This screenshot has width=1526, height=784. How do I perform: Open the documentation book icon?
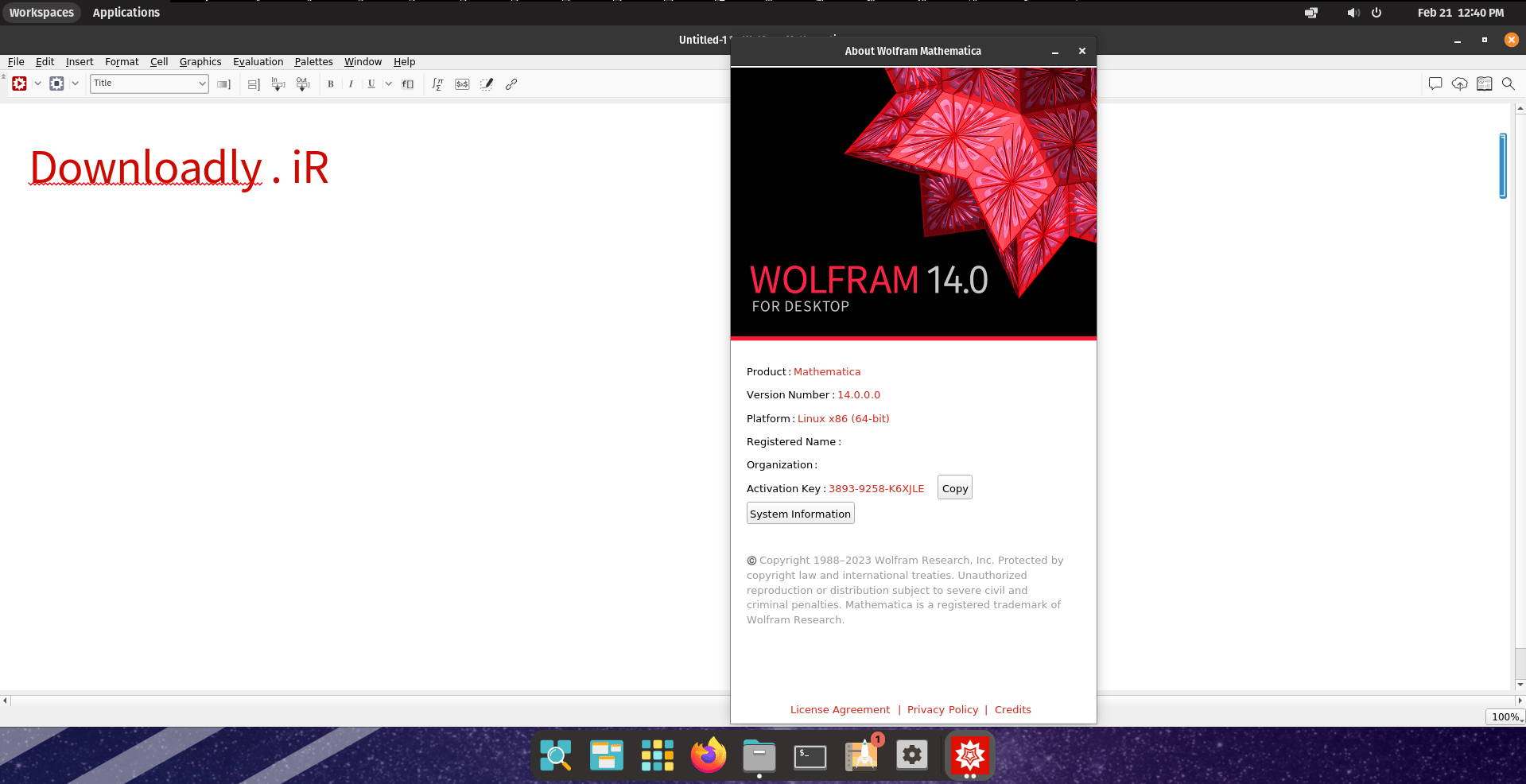coord(1485,83)
